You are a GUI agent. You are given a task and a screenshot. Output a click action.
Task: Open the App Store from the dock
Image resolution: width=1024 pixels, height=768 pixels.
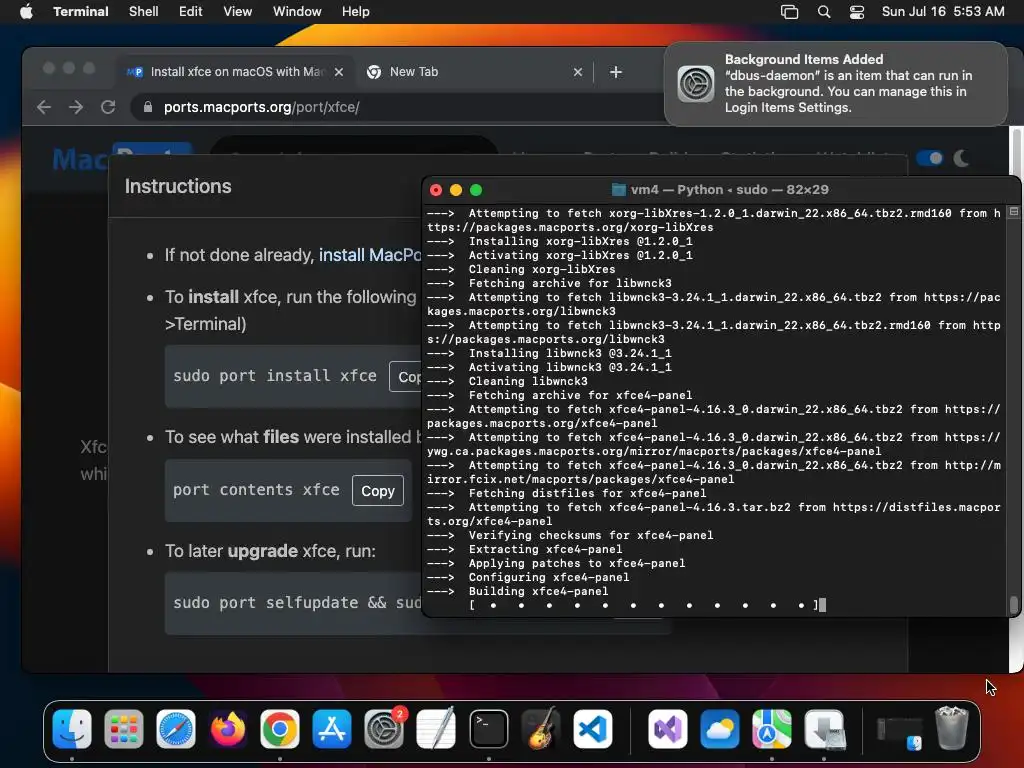point(332,729)
